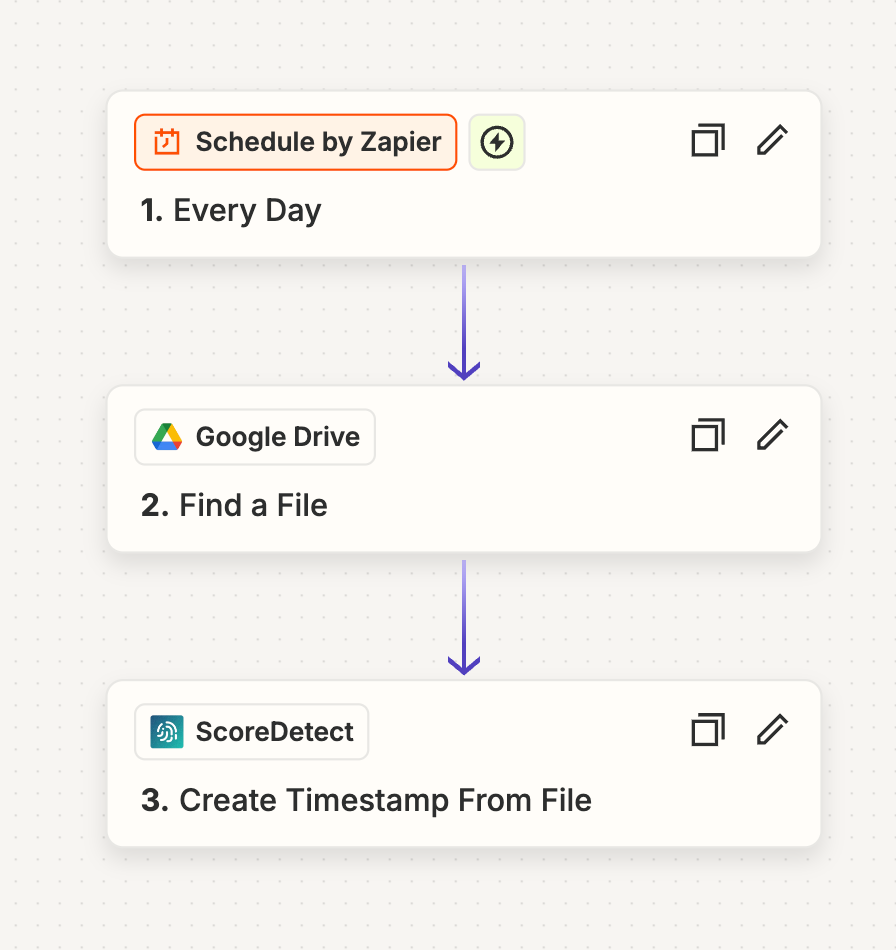
Task: Select '3. Create Timestamp From File' title
Action: (x=366, y=800)
